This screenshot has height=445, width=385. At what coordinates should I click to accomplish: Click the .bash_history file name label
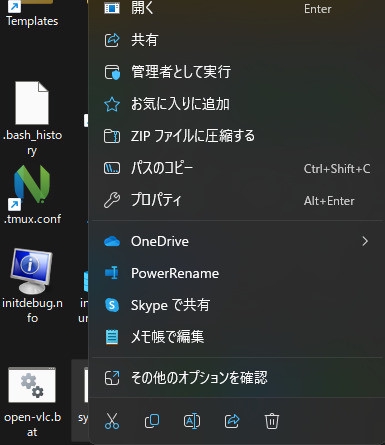coord(32,142)
